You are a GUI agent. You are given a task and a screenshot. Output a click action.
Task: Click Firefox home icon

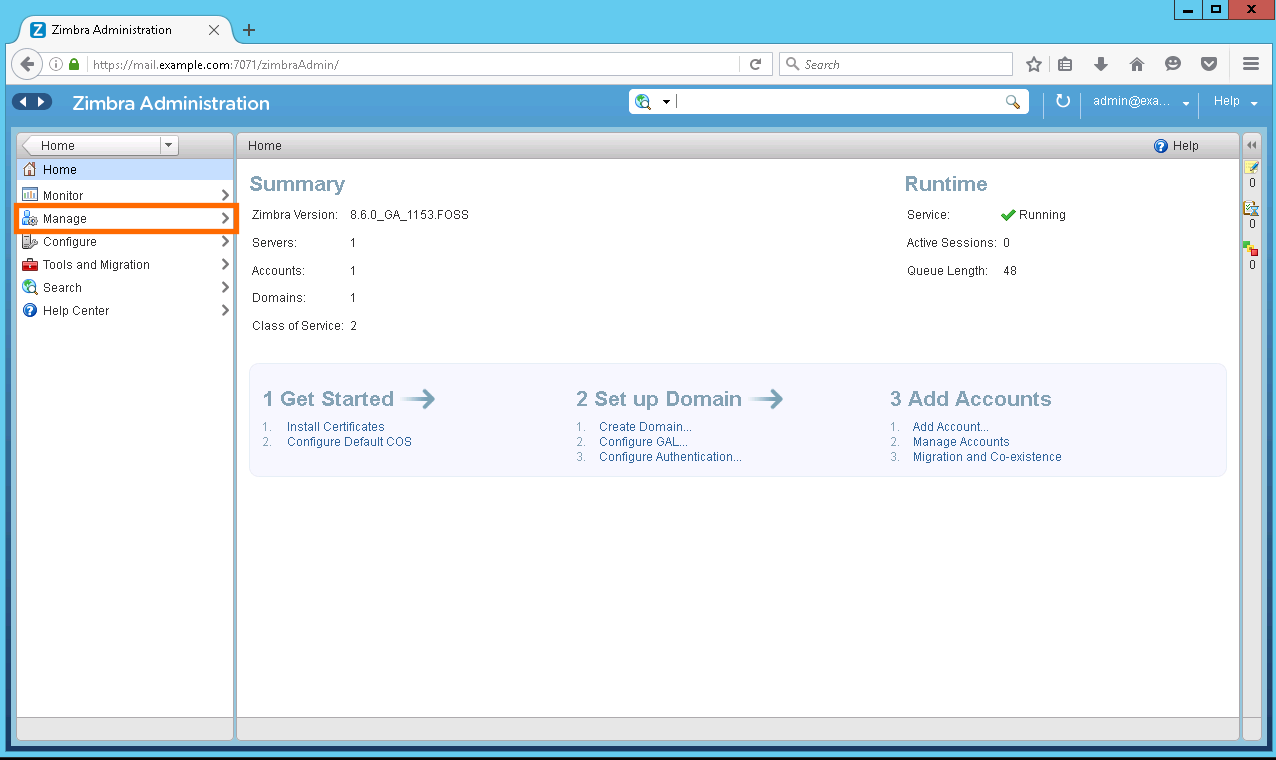click(1137, 64)
